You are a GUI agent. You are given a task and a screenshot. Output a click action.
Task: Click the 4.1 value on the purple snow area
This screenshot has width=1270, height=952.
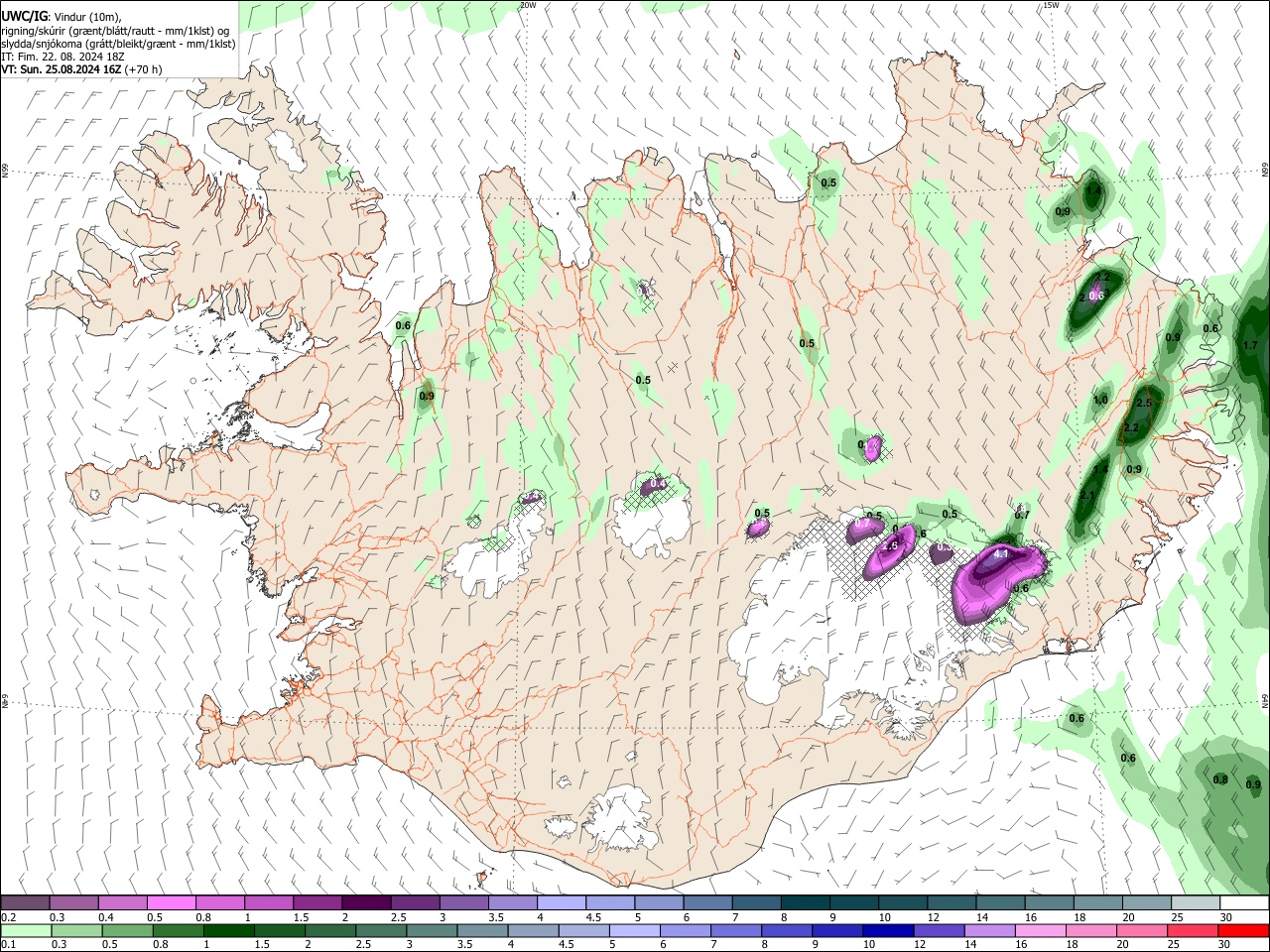click(x=1000, y=554)
